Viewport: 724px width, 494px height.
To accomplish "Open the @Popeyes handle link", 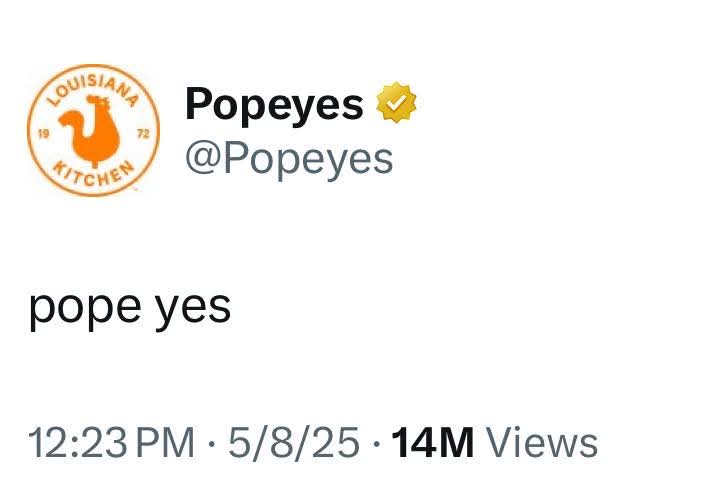I will click(289, 157).
